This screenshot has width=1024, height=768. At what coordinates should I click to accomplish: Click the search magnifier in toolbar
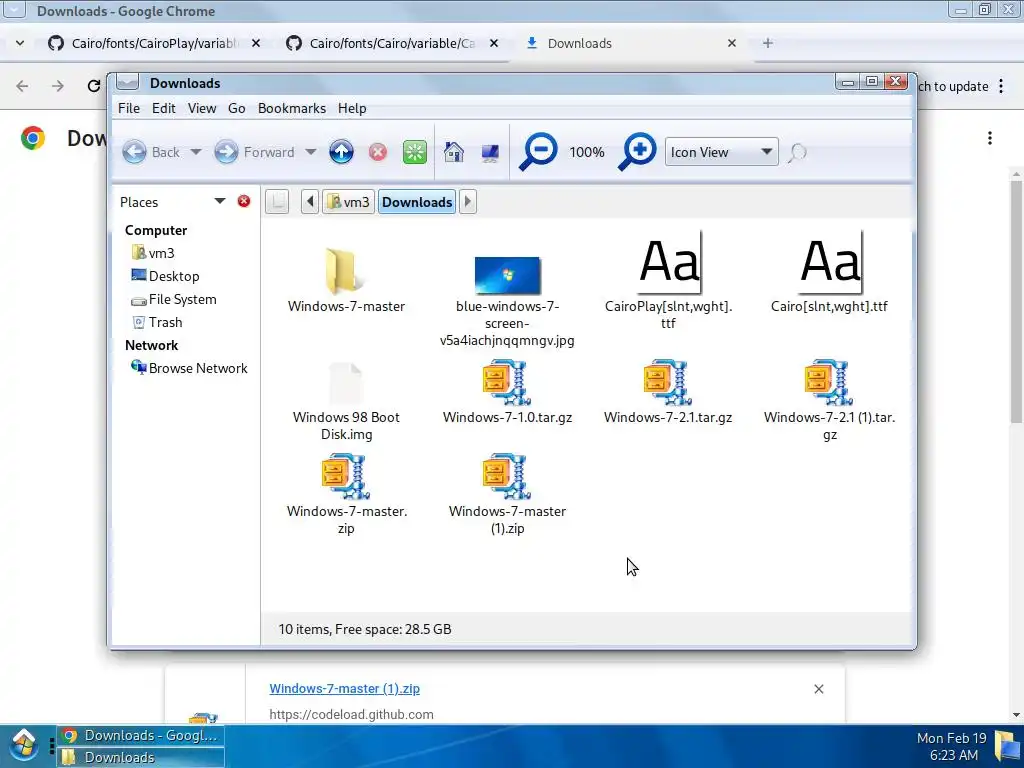pos(797,153)
